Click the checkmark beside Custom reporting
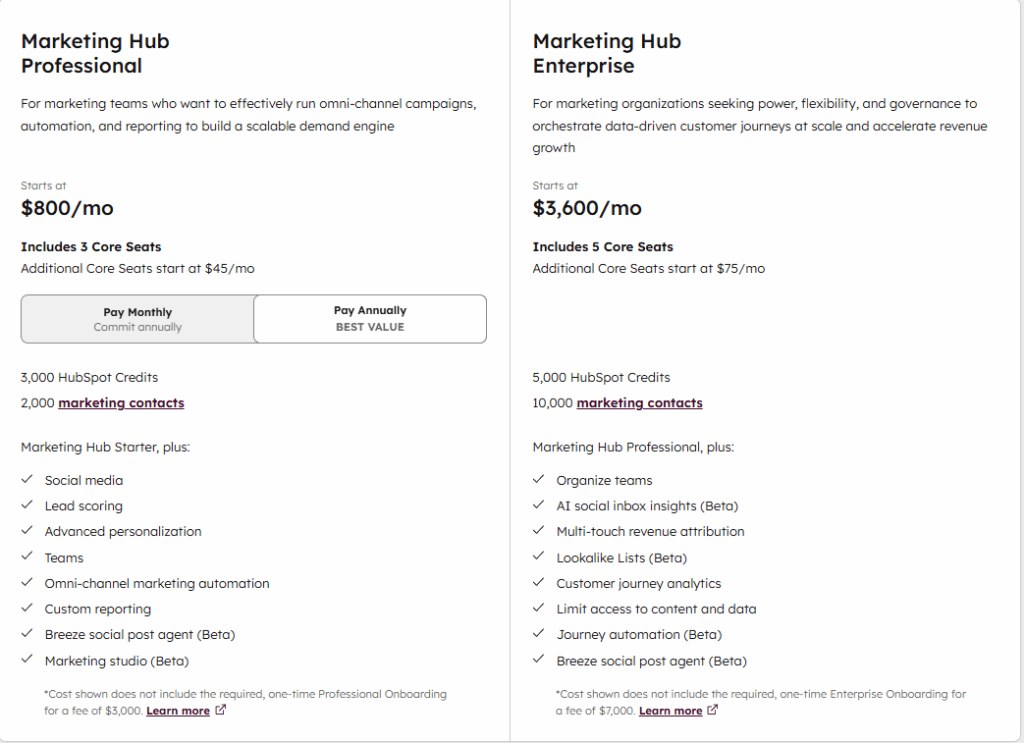The height and width of the screenshot is (743, 1024). (x=27, y=609)
